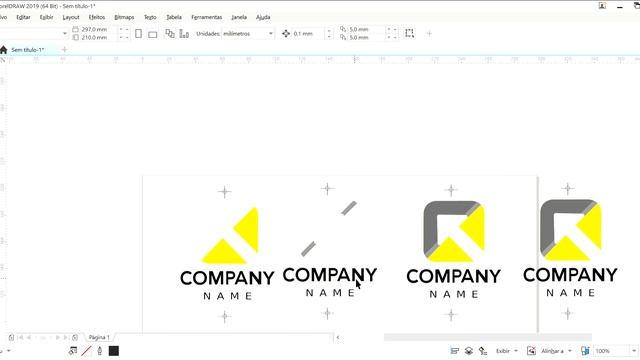Go to first page navigation arrow

(x=21, y=338)
